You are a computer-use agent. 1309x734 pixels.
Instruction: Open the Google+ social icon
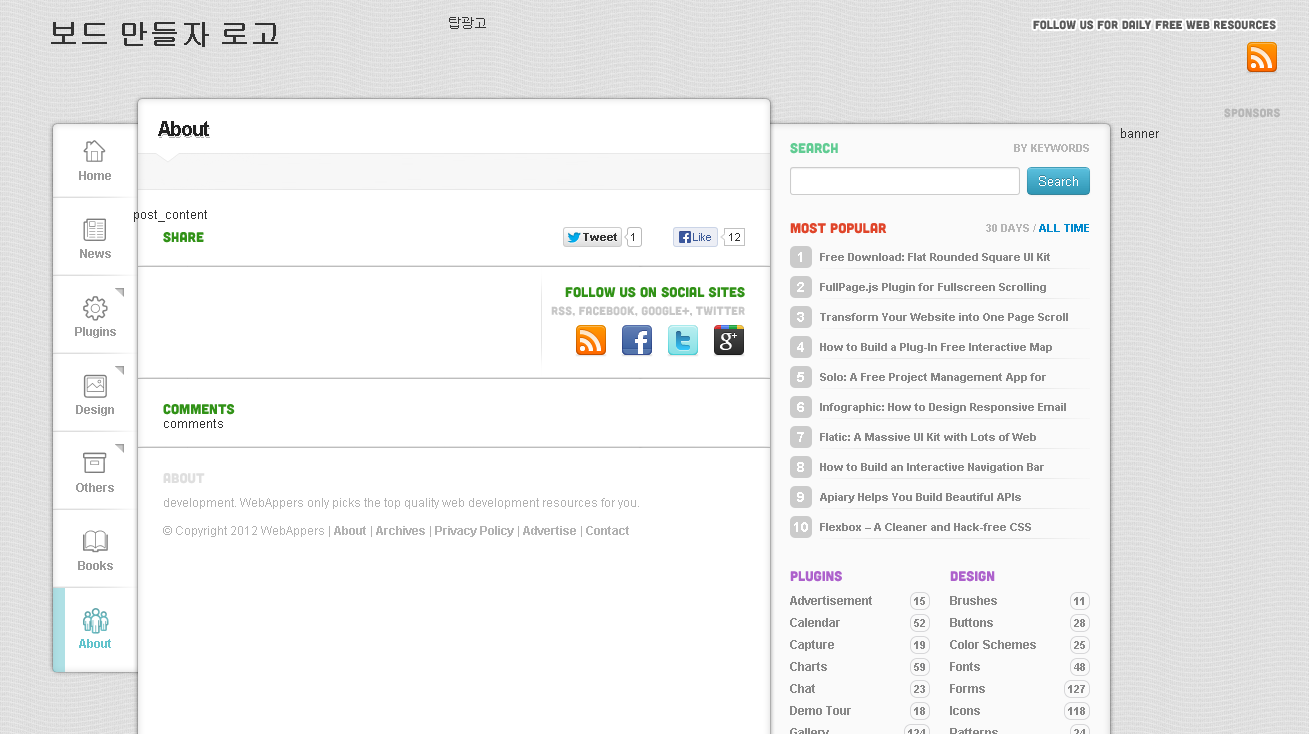pos(729,341)
